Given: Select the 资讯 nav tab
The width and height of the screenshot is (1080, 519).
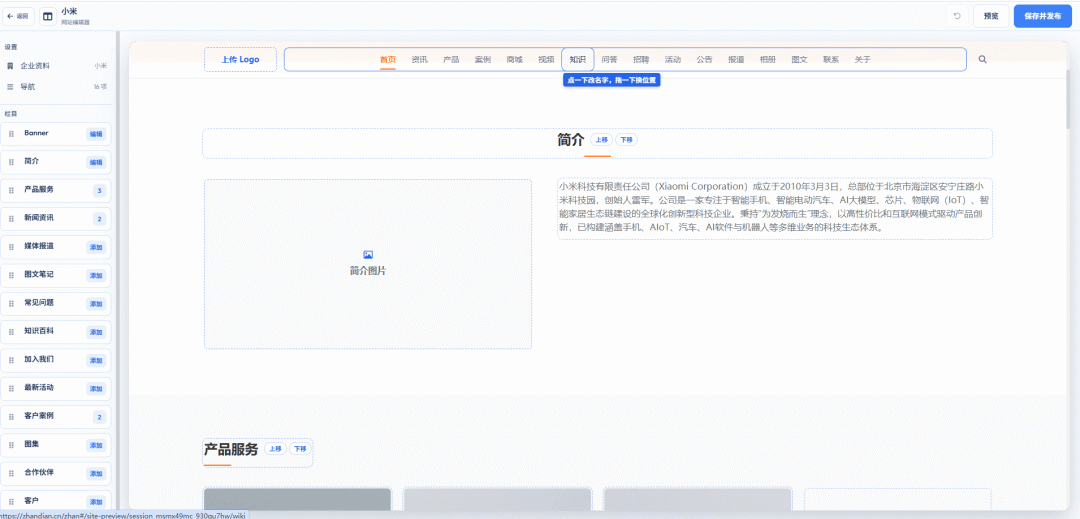Looking at the screenshot, I should [419, 60].
